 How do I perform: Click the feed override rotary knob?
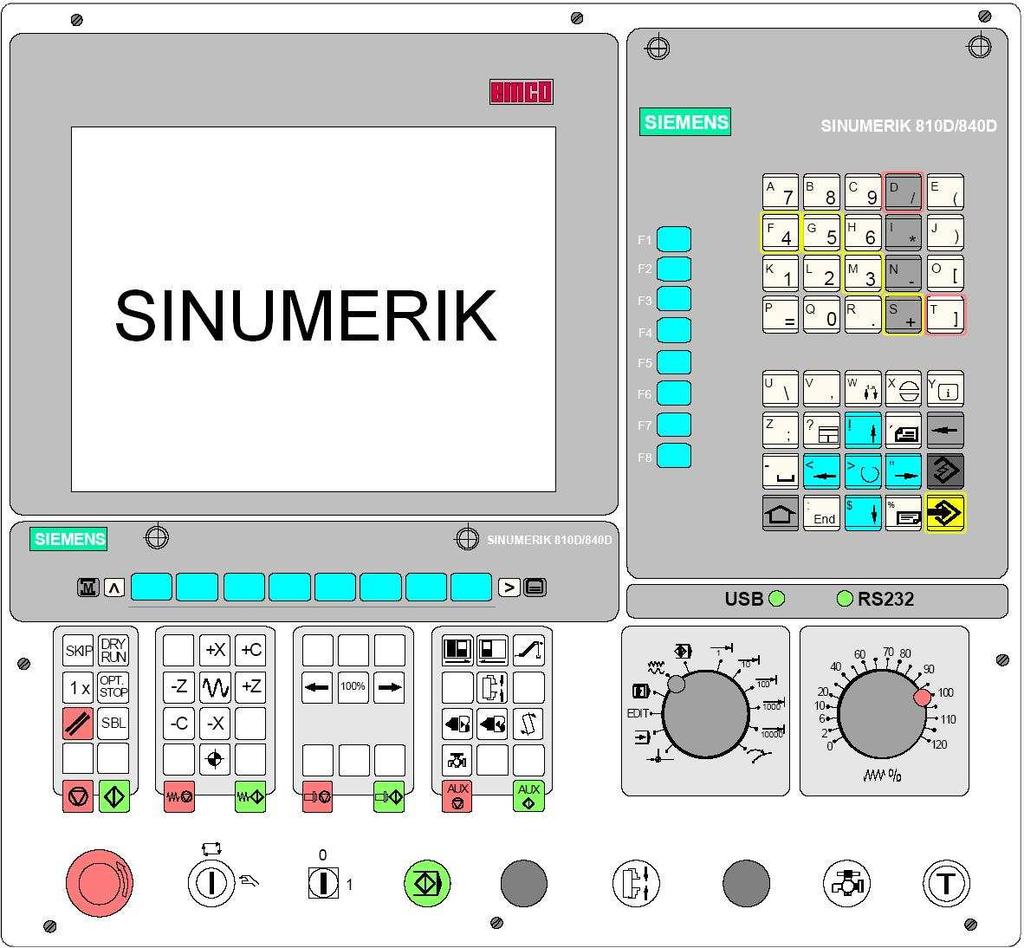[882, 714]
